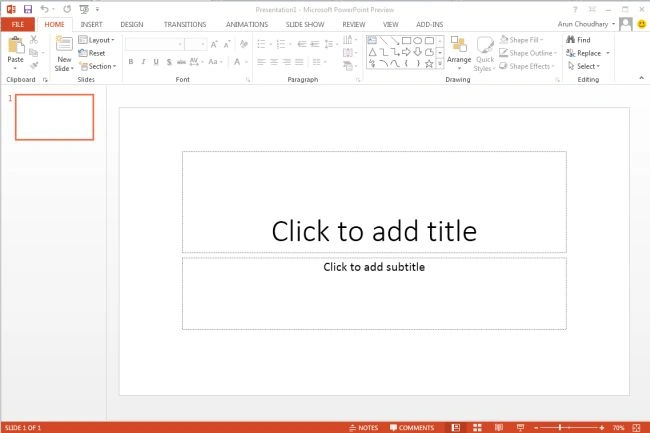The width and height of the screenshot is (650, 433).
Task: Click the Cut scissors icon
Action: click(x=34, y=40)
